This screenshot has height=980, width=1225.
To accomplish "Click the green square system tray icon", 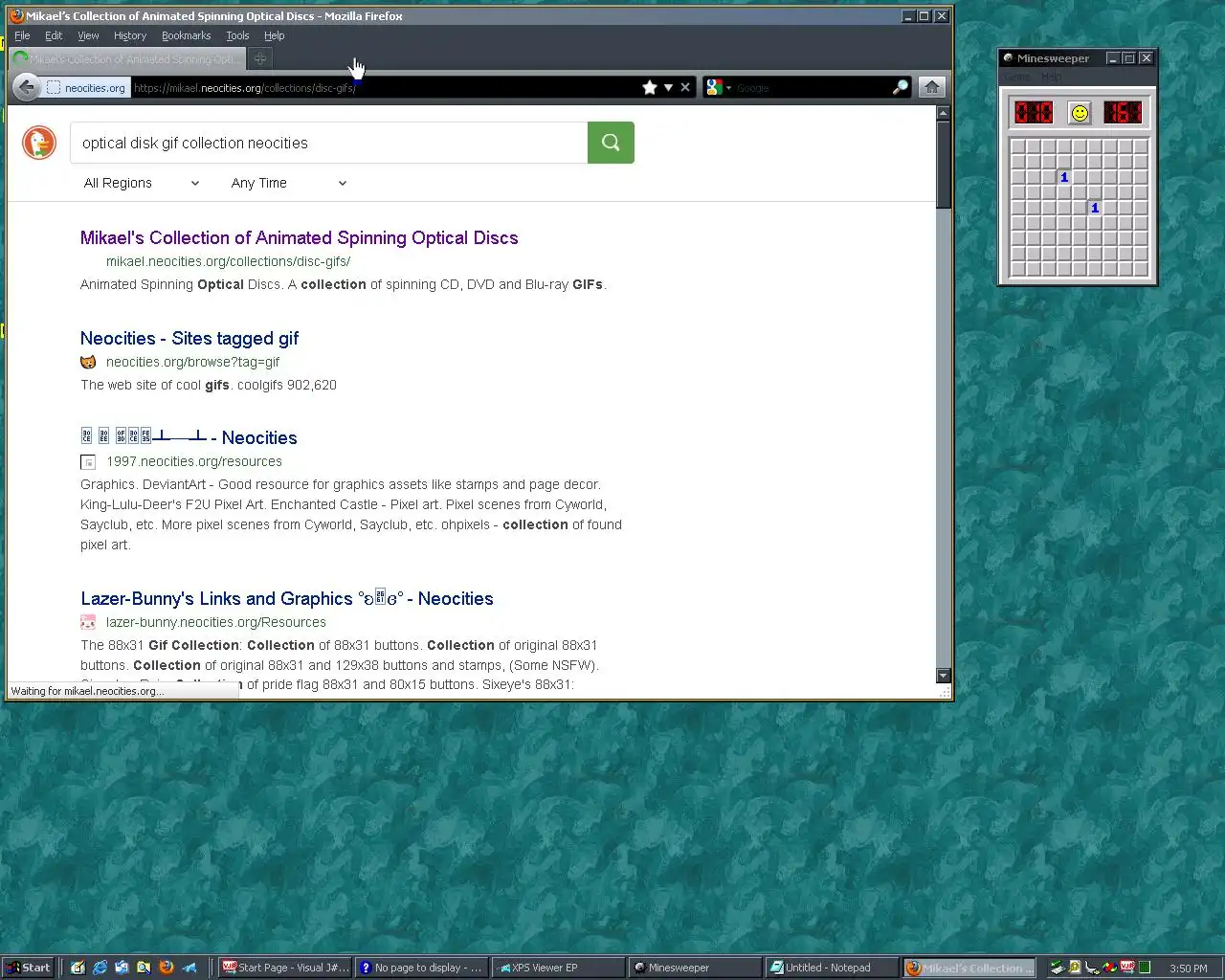I will [1145, 967].
